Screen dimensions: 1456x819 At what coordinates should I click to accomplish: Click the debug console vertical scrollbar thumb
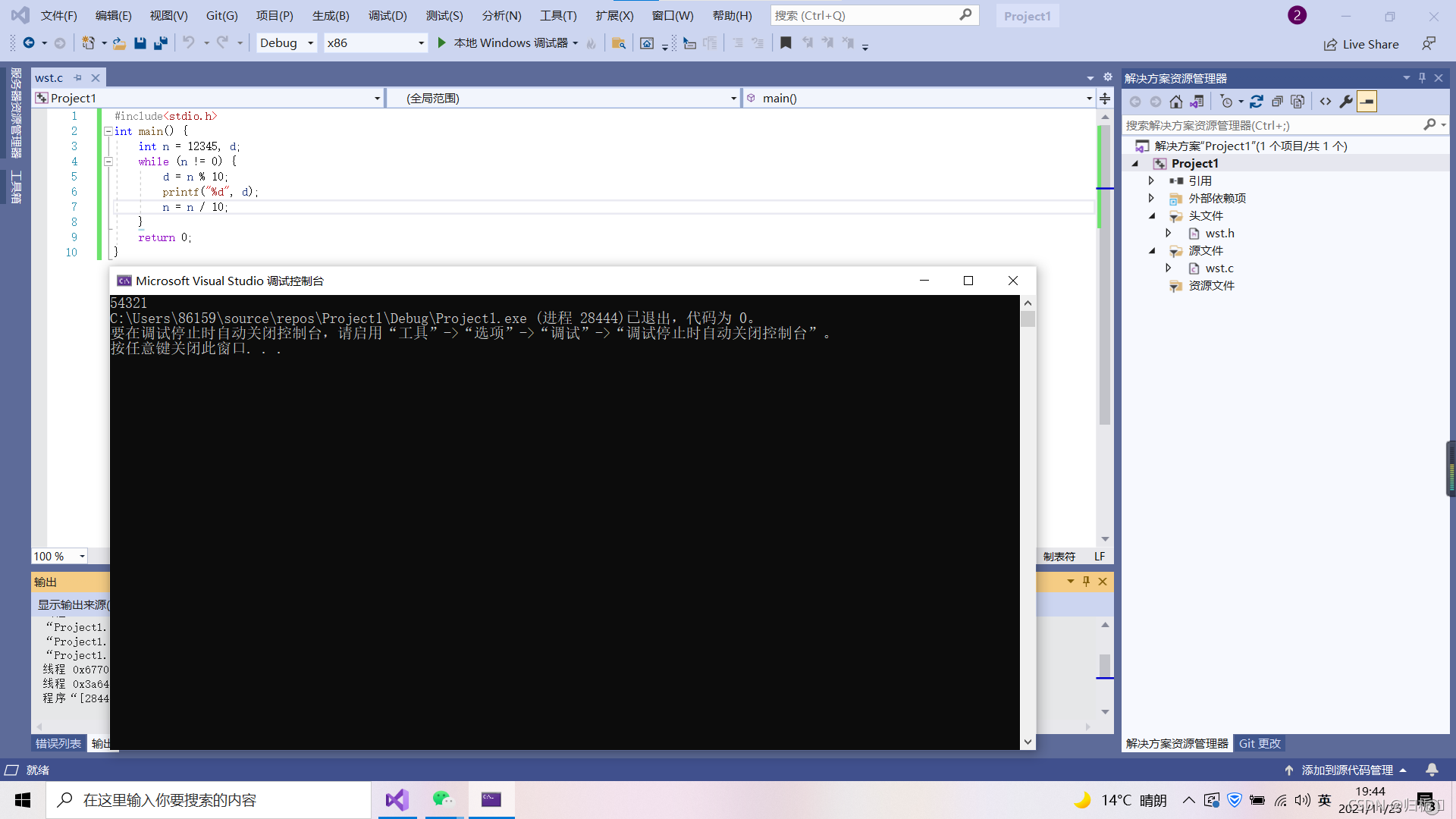tap(1028, 318)
